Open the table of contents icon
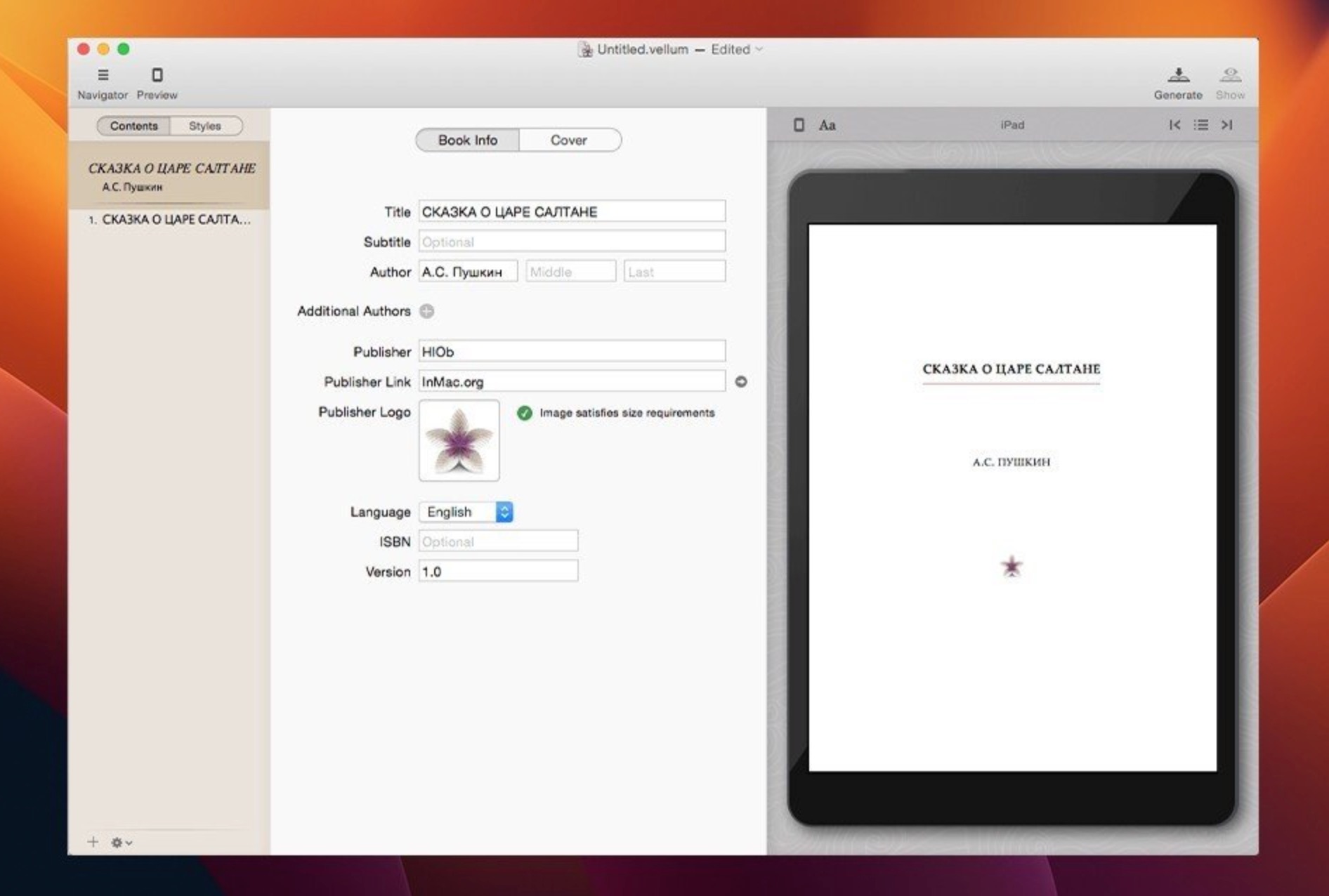 coord(1200,124)
